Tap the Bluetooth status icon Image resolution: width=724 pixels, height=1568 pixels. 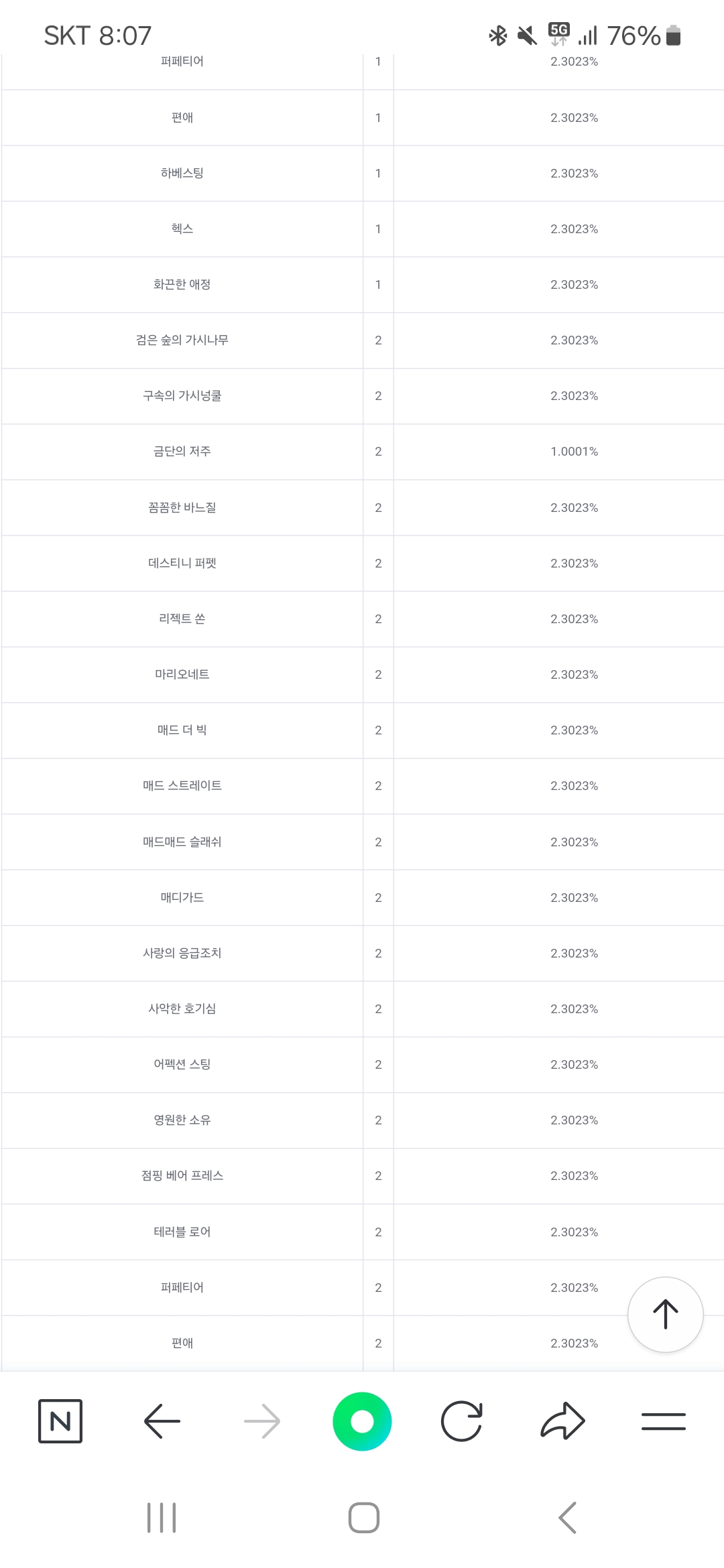(x=498, y=36)
